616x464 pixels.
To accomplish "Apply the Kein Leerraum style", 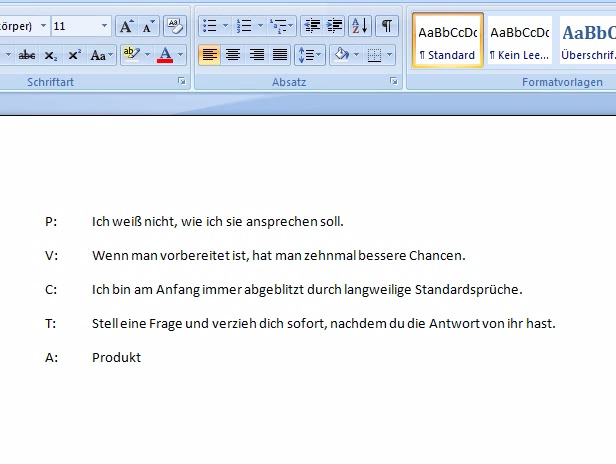I will pyautogui.click(x=519, y=40).
